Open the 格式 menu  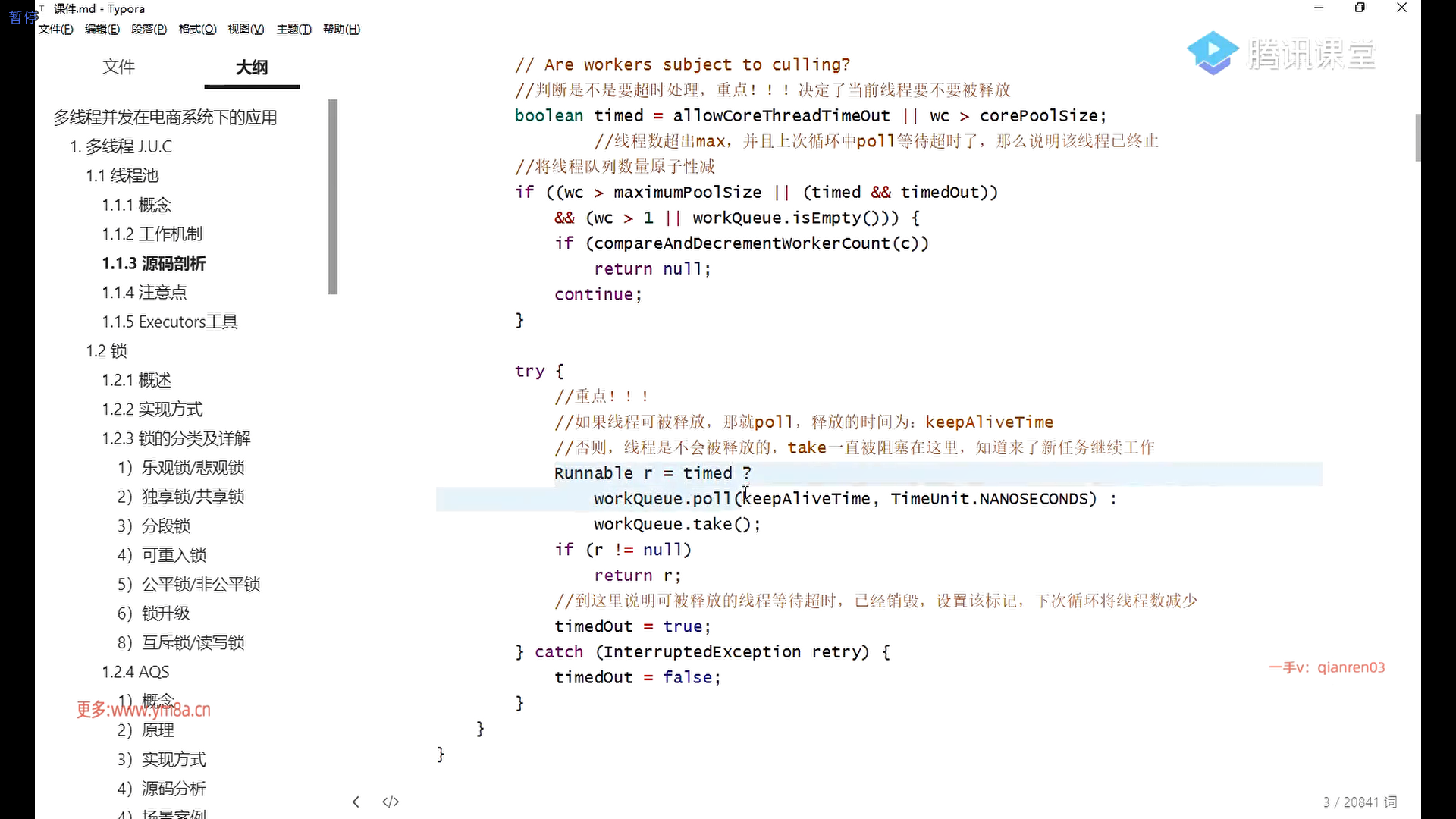[x=197, y=29]
